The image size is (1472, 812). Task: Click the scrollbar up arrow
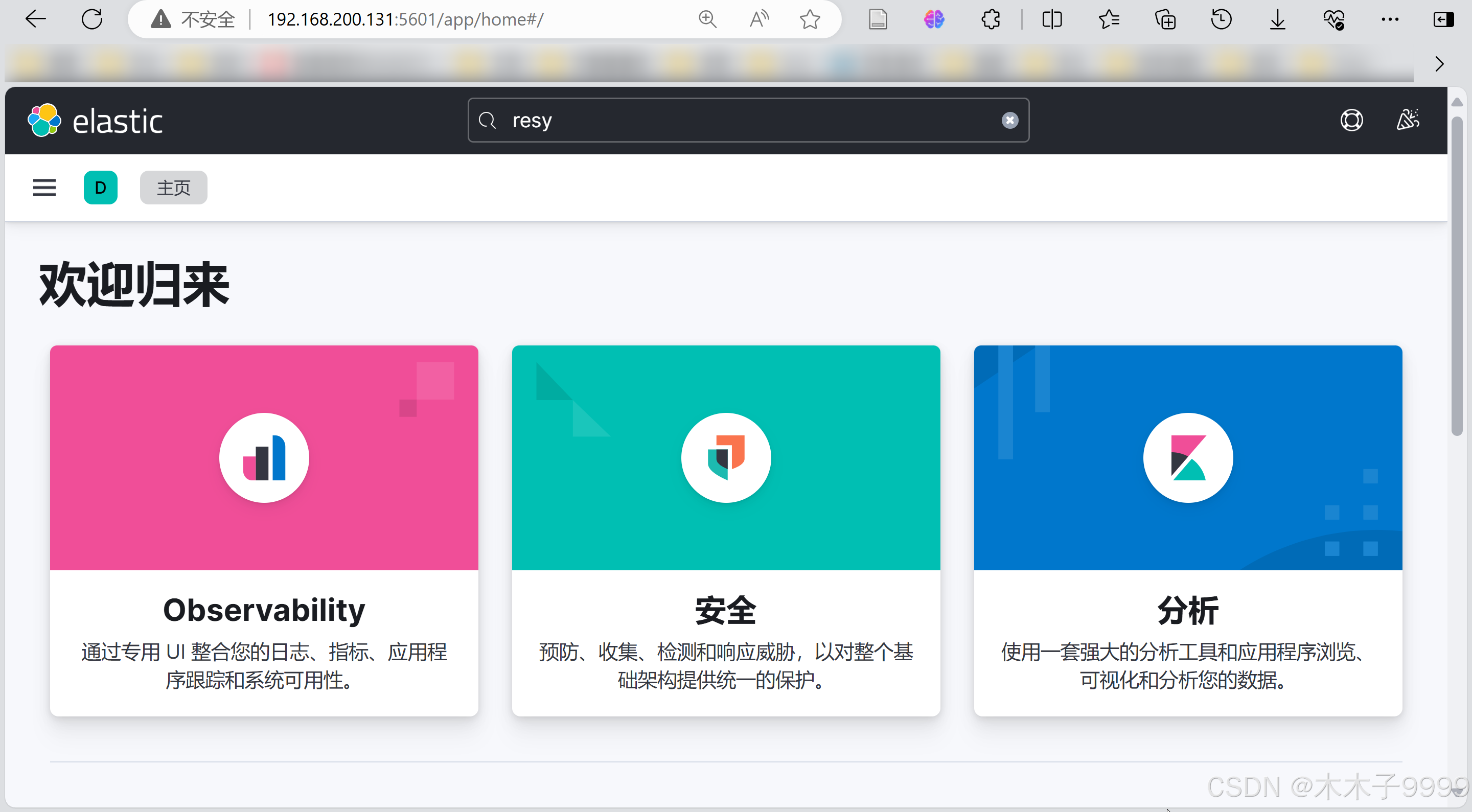(x=1457, y=102)
